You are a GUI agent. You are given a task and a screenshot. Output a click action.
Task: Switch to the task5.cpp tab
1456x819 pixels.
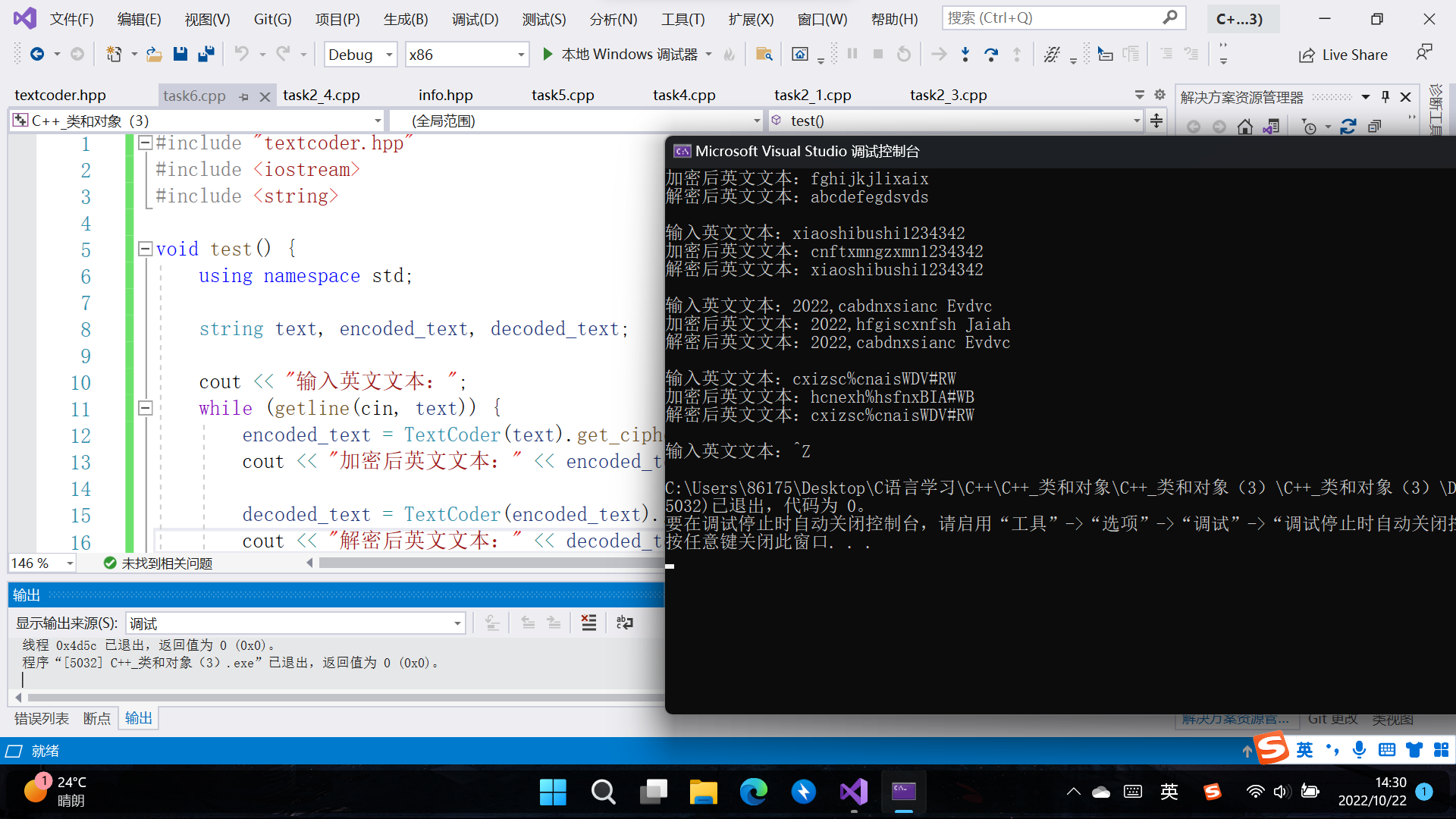563,96
